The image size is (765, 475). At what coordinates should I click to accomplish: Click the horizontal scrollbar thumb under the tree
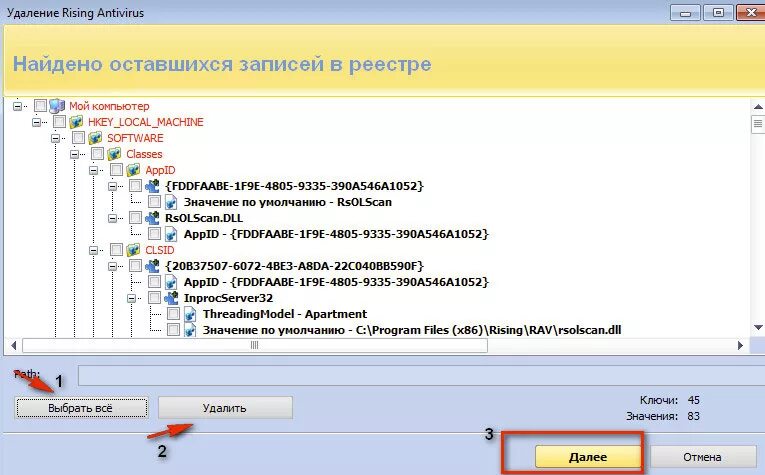click(255, 345)
